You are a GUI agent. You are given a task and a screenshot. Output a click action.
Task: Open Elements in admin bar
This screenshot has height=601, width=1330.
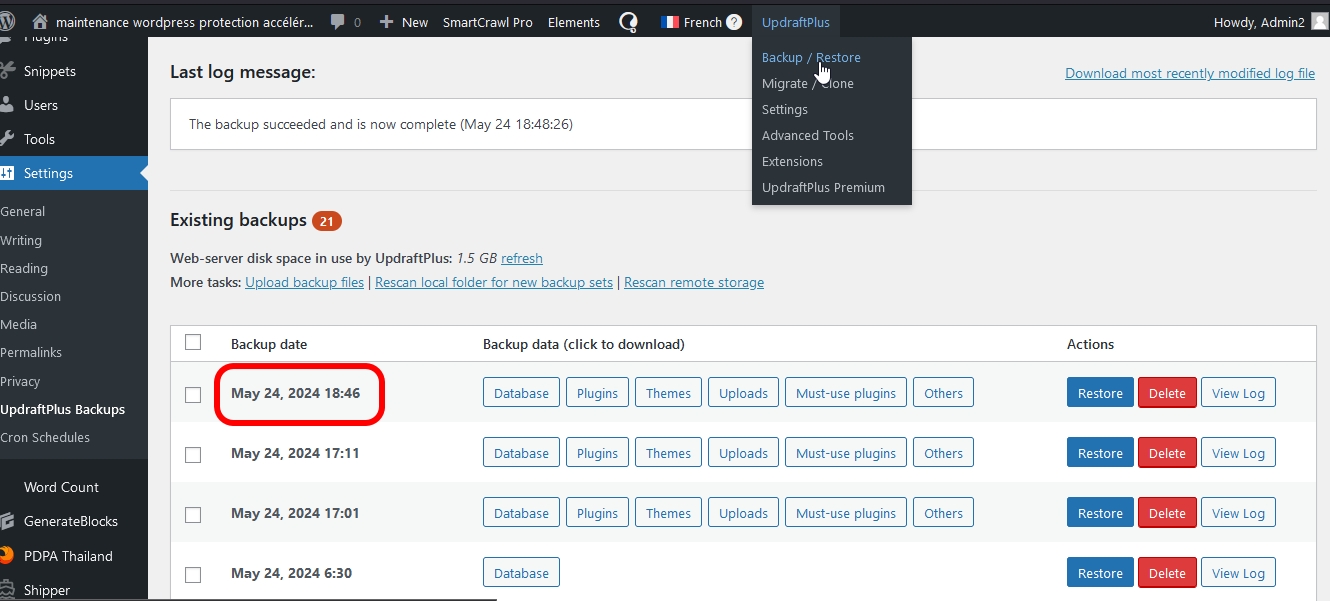574,22
